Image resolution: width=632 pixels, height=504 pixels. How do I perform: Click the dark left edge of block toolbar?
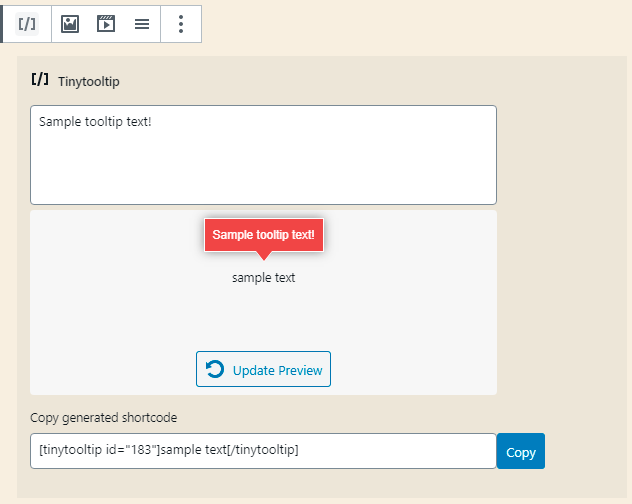point(2,24)
